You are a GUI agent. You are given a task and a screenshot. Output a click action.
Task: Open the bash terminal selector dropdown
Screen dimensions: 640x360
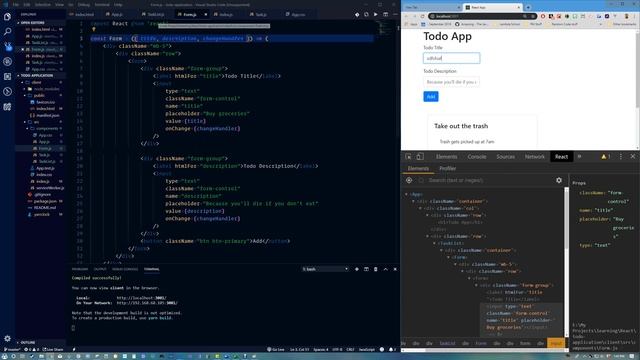[325, 269]
